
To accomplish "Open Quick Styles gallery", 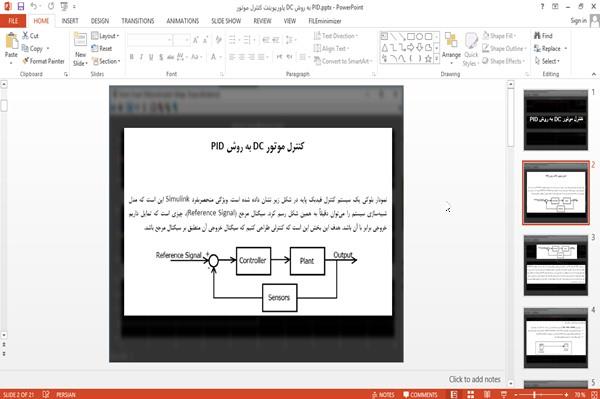I will (x=471, y=50).
